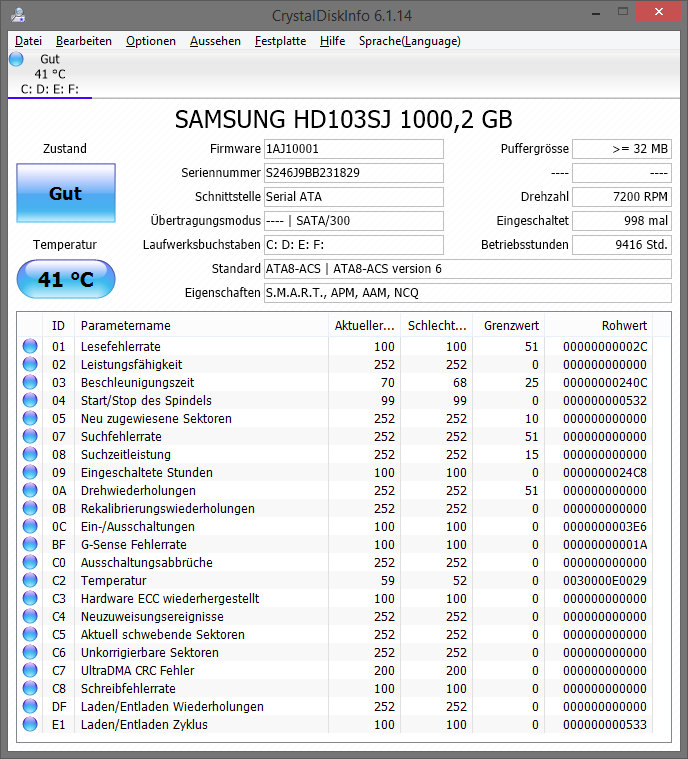The height and width of the screenshot is (759, 688).
Task: Click the Betriebsstunden field showing 9416 Std.
Action: 622,244
